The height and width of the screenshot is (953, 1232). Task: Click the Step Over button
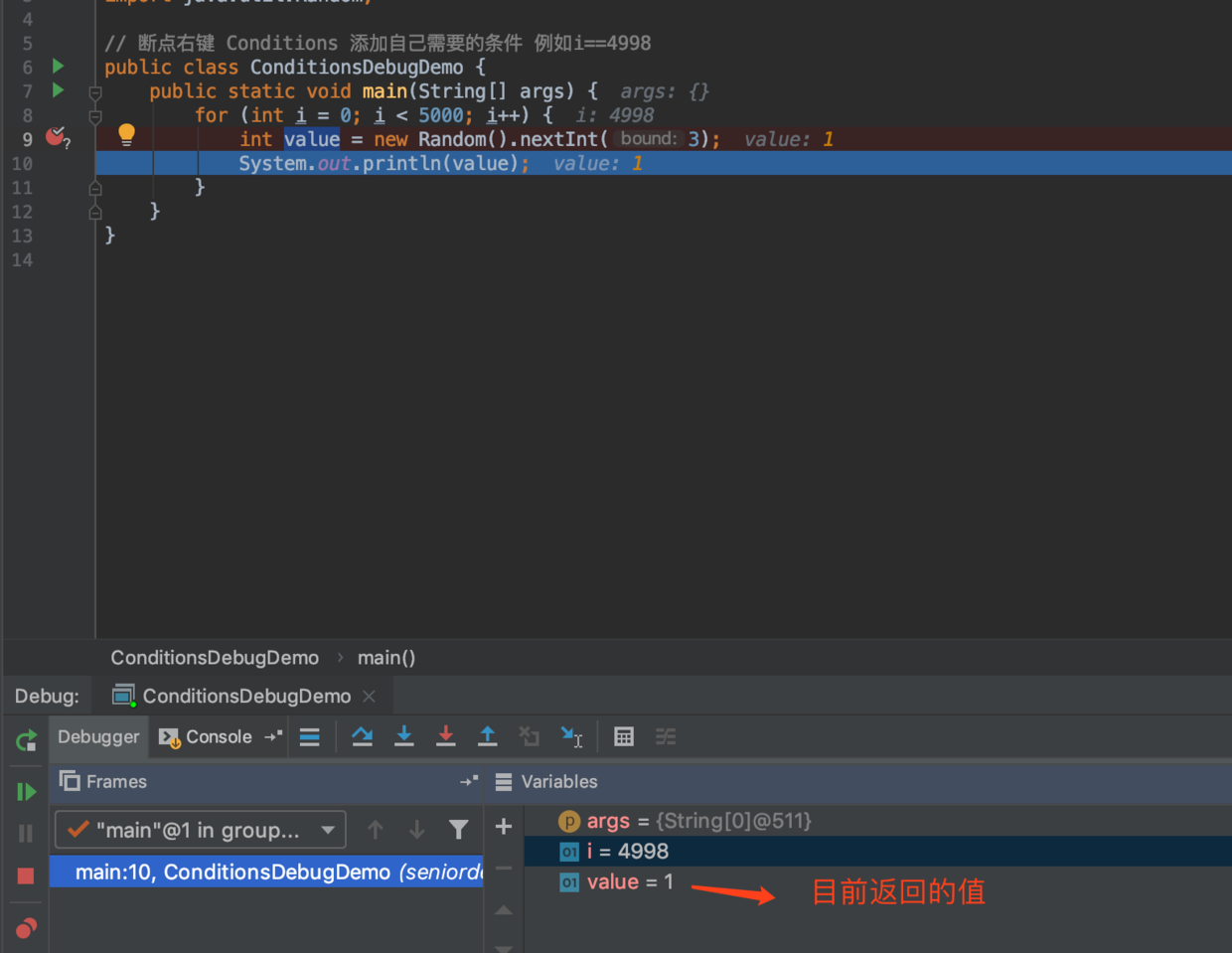(x=363, y=736)
